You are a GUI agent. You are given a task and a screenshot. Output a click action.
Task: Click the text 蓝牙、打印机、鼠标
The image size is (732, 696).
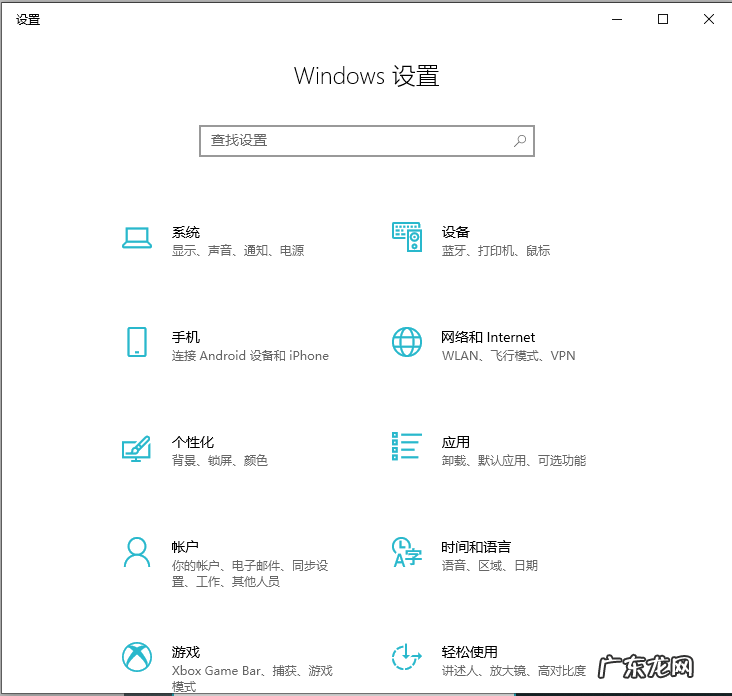tap(496, 251)
